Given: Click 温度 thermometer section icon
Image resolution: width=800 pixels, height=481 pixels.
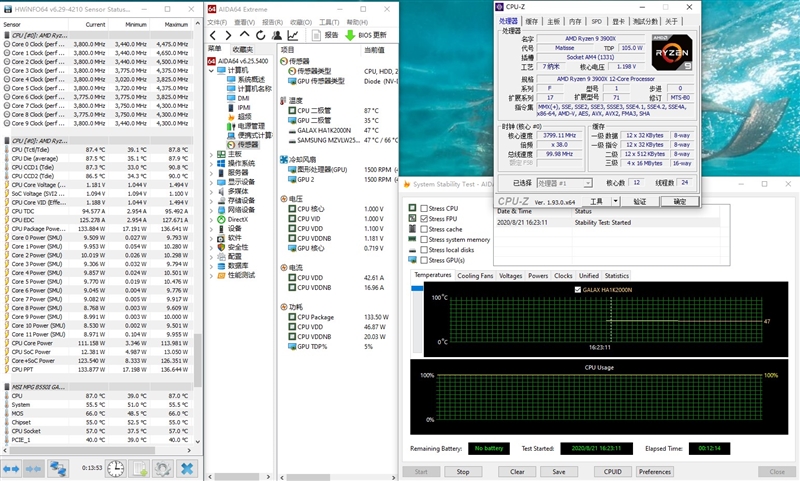Looking at the screenshot, I should coord(284,100).
